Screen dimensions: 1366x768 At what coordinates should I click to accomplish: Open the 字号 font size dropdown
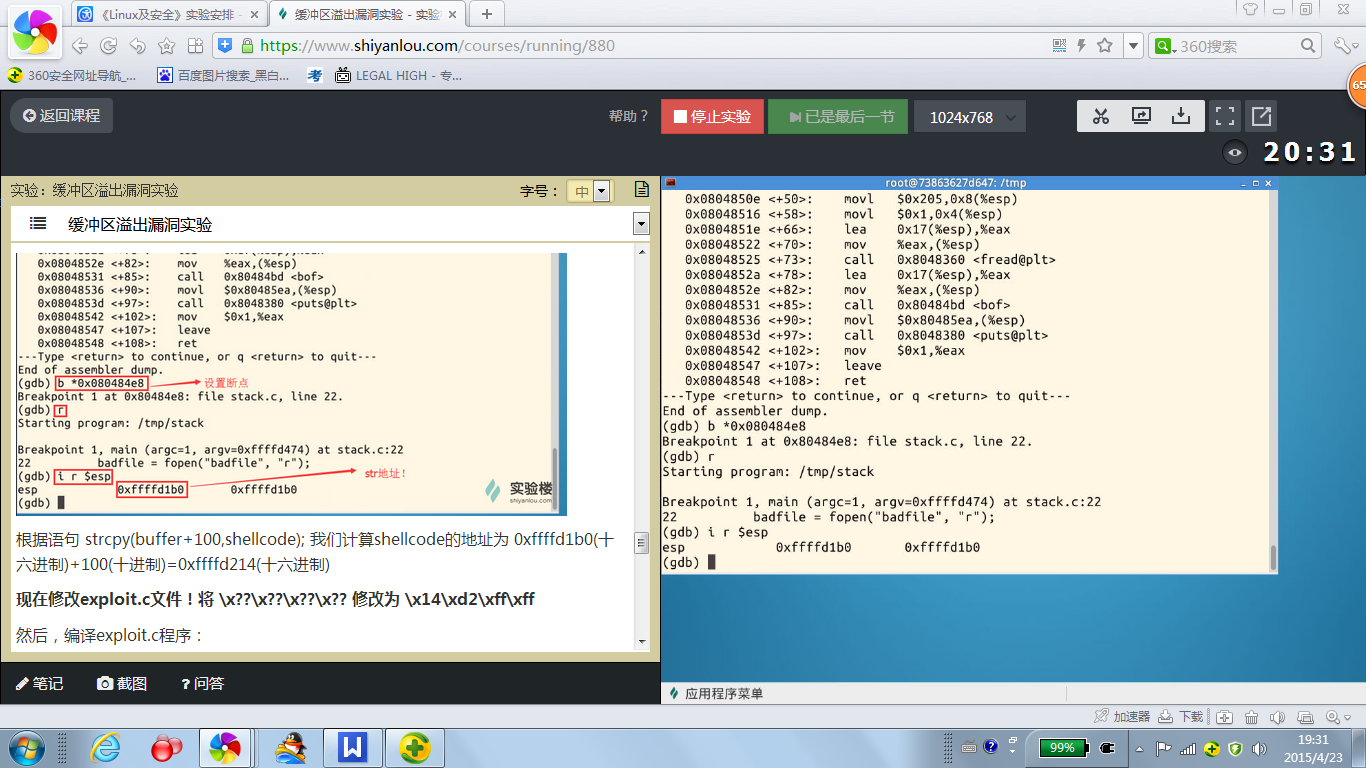[x=589, y=191]
